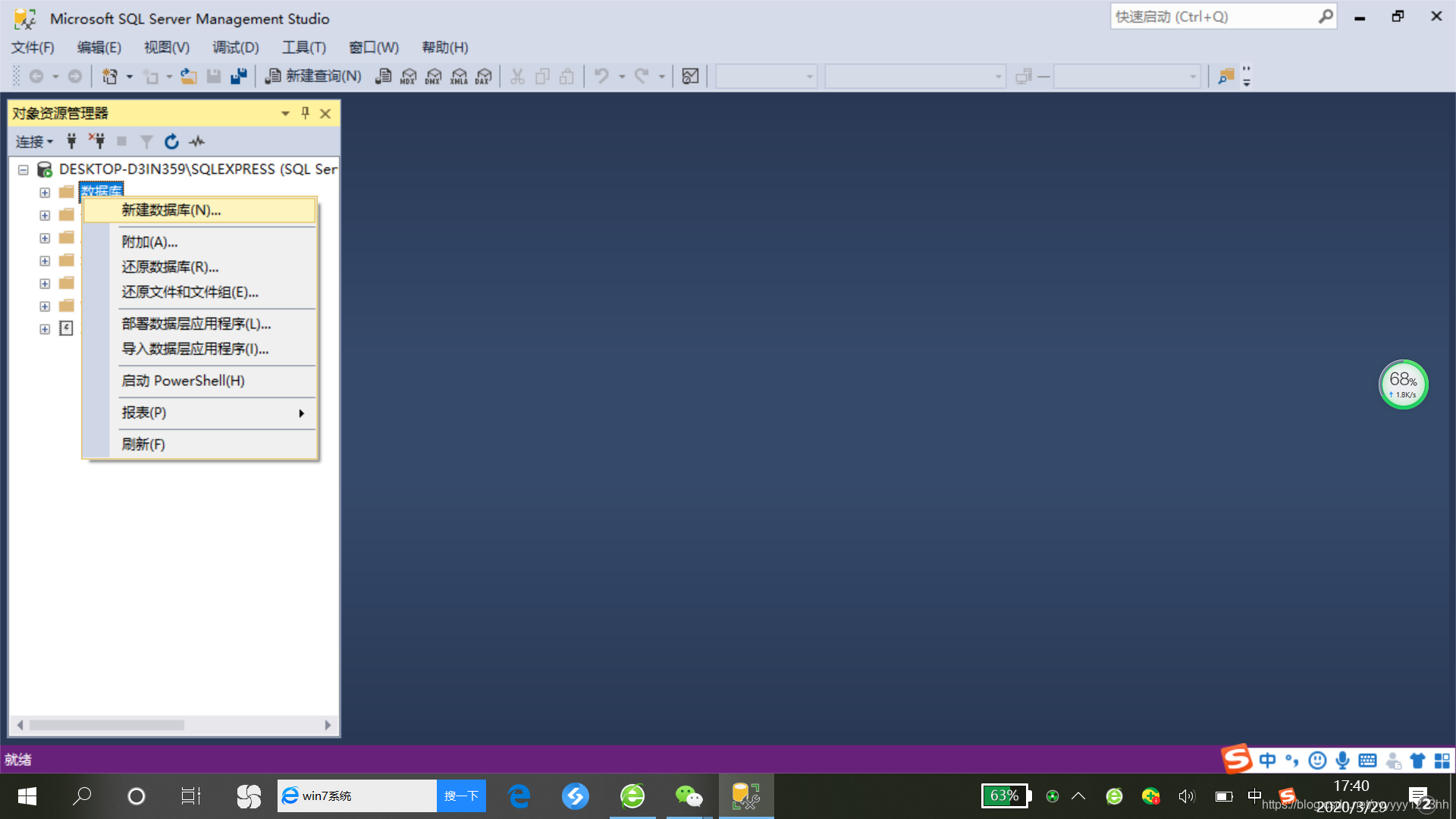Click the SSMS taskbar icon
Image resolution: width=1456 pixels, height=819 pixels.
click(x=746, y=796)
